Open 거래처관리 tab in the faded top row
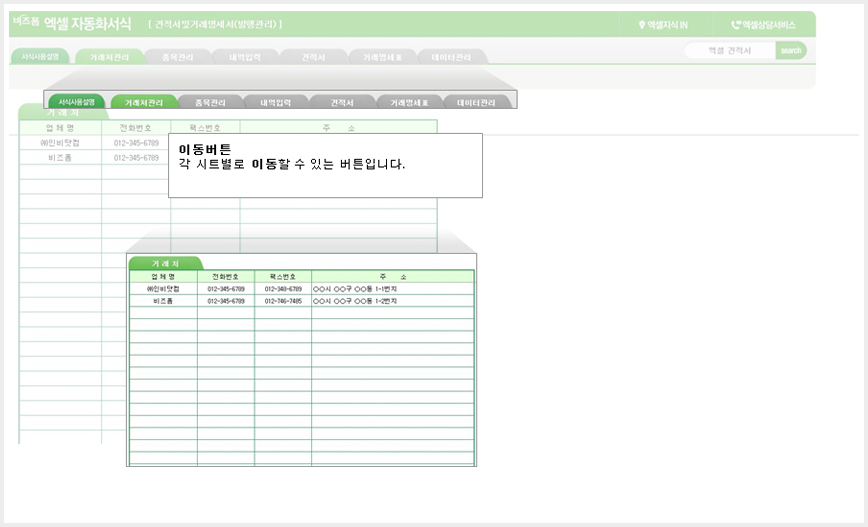868x527 pixels. click(109, 57)
